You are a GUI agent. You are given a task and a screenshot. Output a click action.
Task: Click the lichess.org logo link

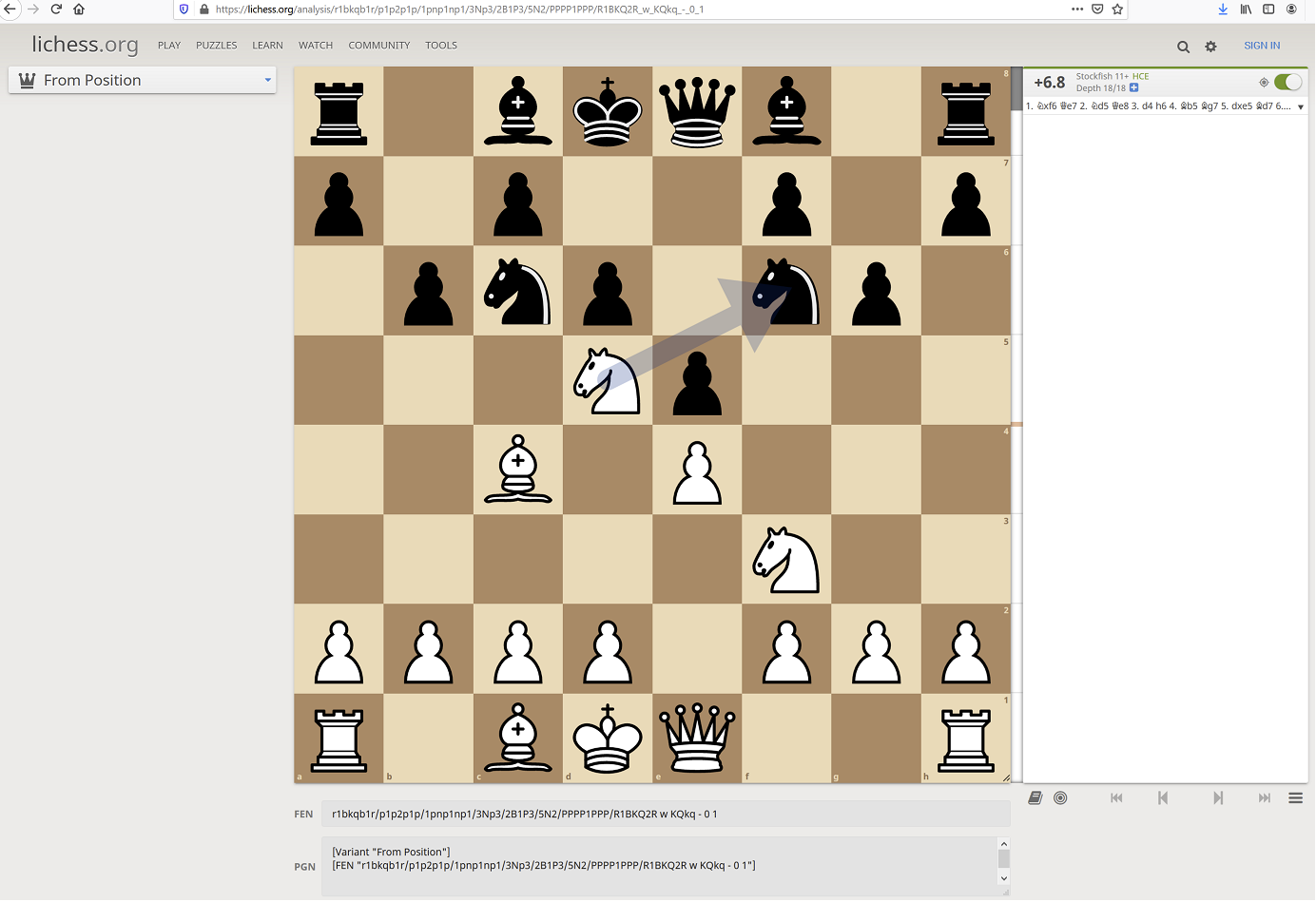click(x=85, y=44)
